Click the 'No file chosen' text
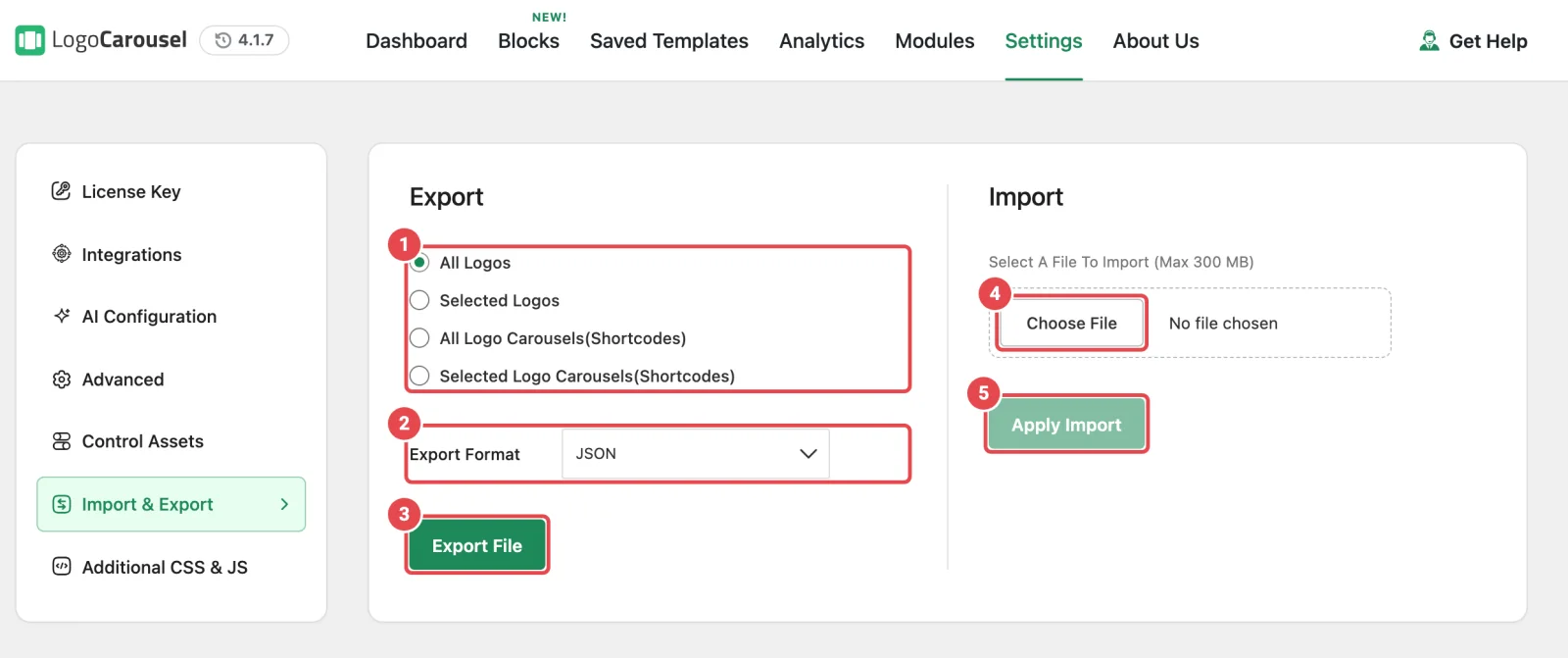 pos(1223,324)
